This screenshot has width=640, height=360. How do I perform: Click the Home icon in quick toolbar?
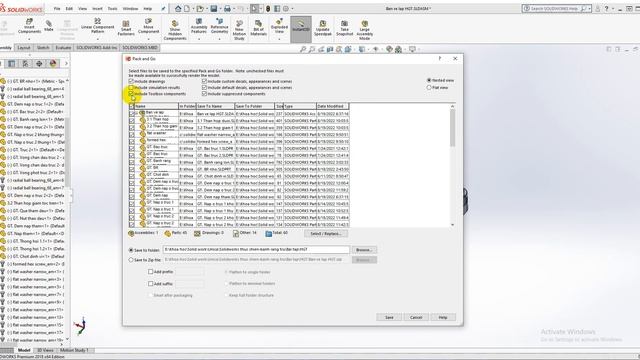[x=178, y=8]
